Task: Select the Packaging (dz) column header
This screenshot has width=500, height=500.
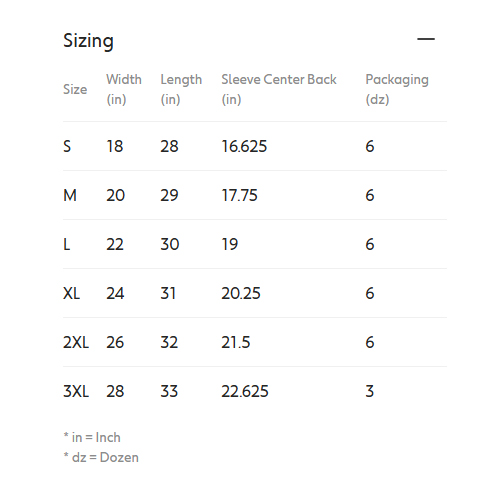Action: [397, 89]
